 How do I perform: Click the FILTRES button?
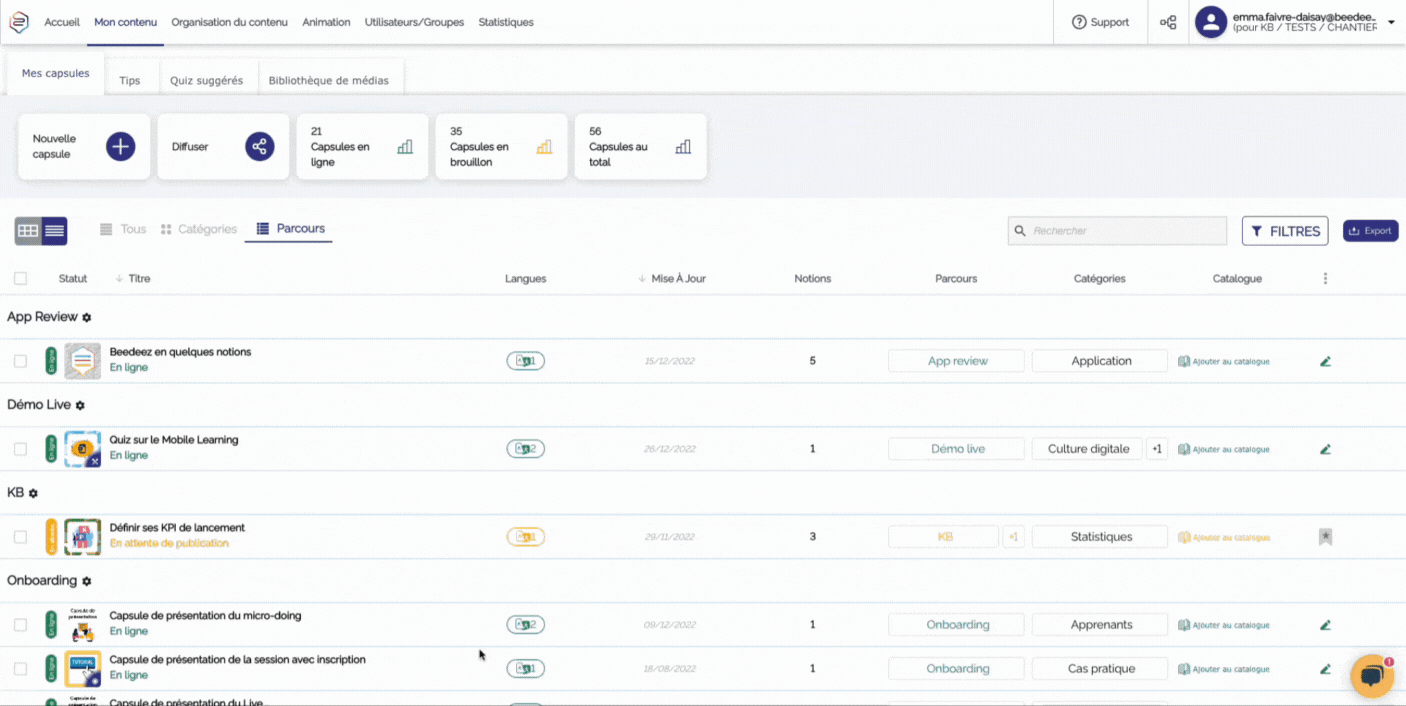pyautogui.click(x=1284, y=231)
